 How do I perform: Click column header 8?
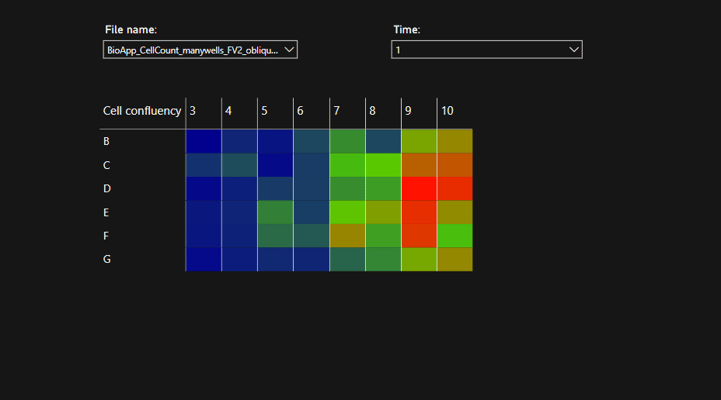[x=372, y=111]
